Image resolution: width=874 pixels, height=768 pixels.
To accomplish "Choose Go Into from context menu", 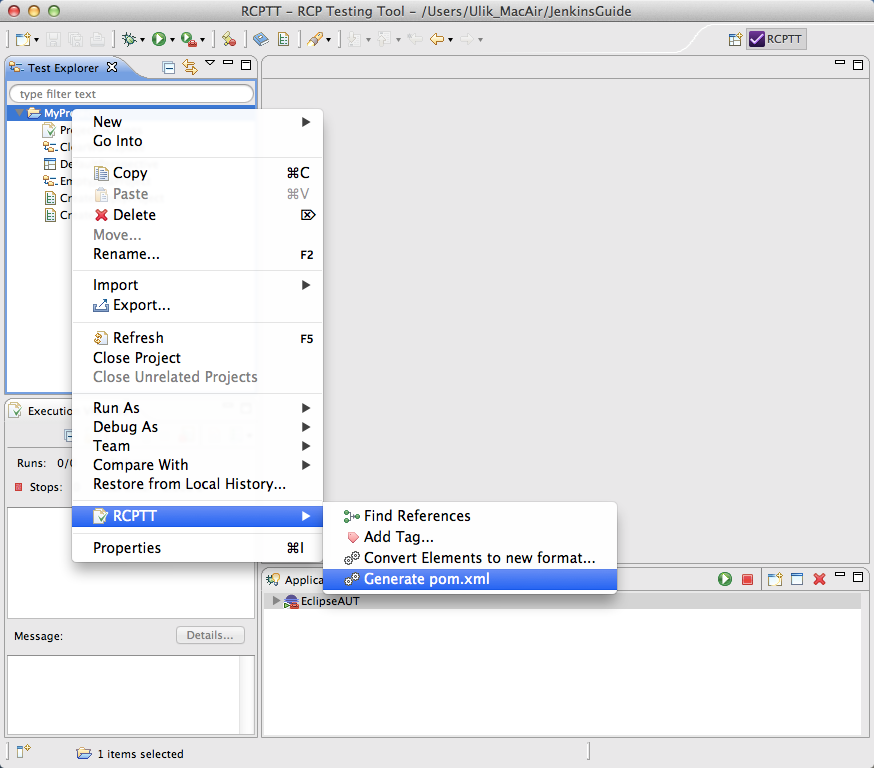I will pos(197,141).
